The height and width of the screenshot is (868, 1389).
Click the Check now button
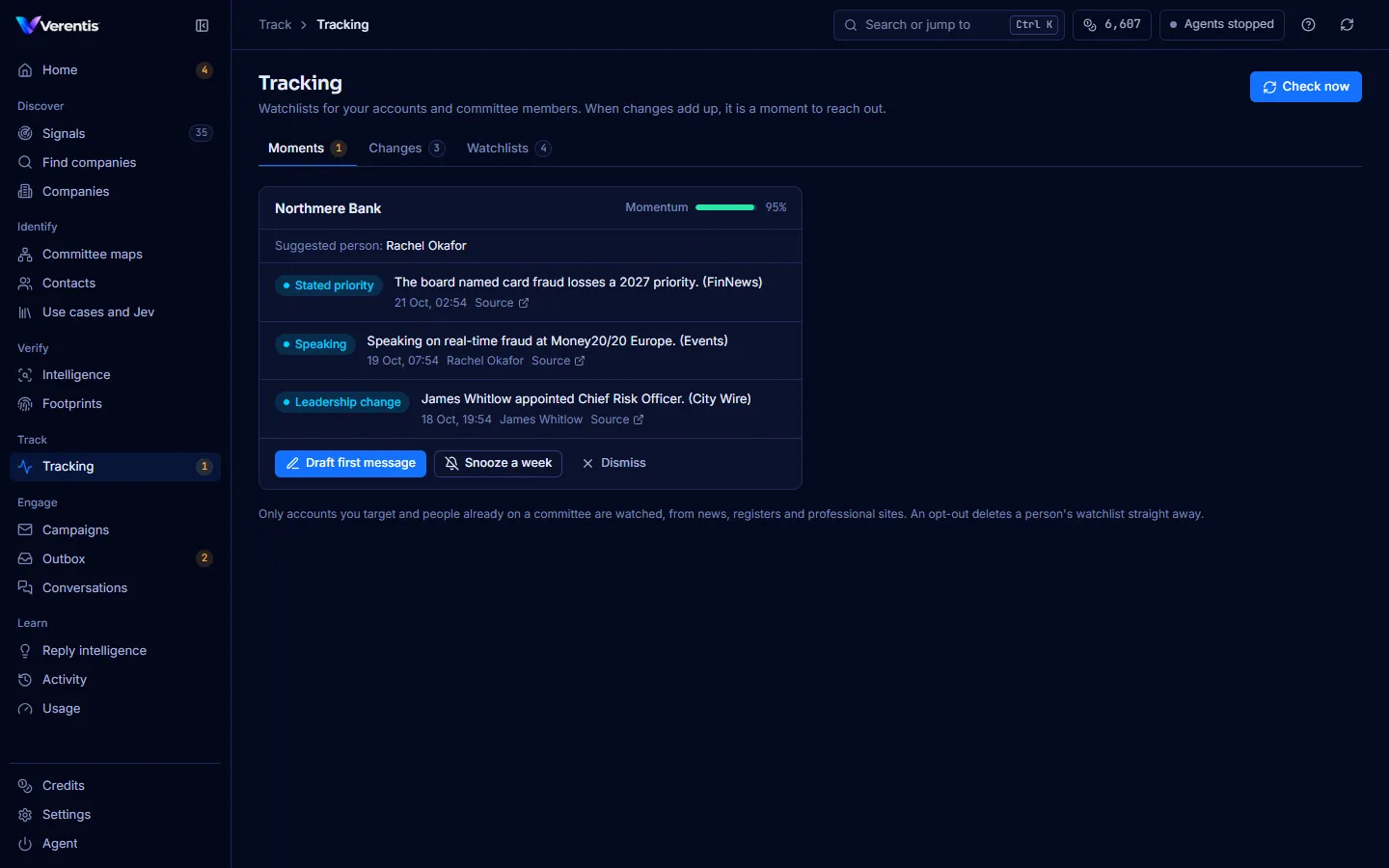click(x=1306, y=87)
